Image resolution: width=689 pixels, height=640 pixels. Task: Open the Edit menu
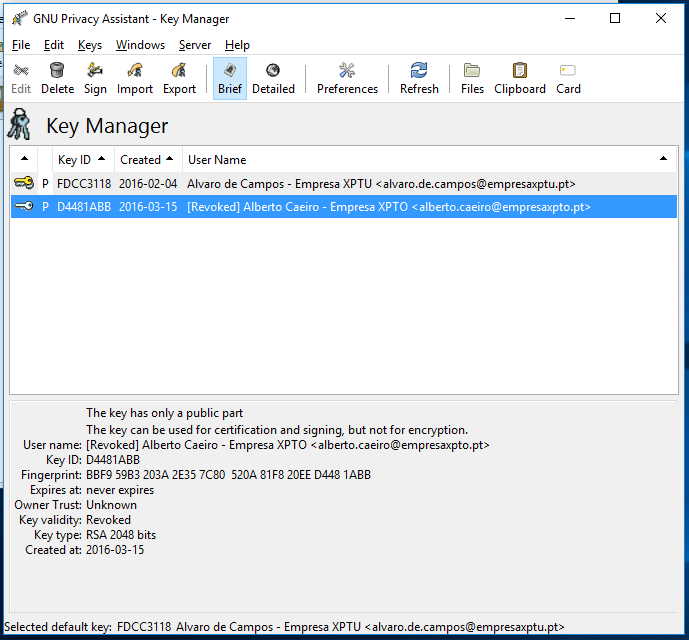click(x=54, y=45)
